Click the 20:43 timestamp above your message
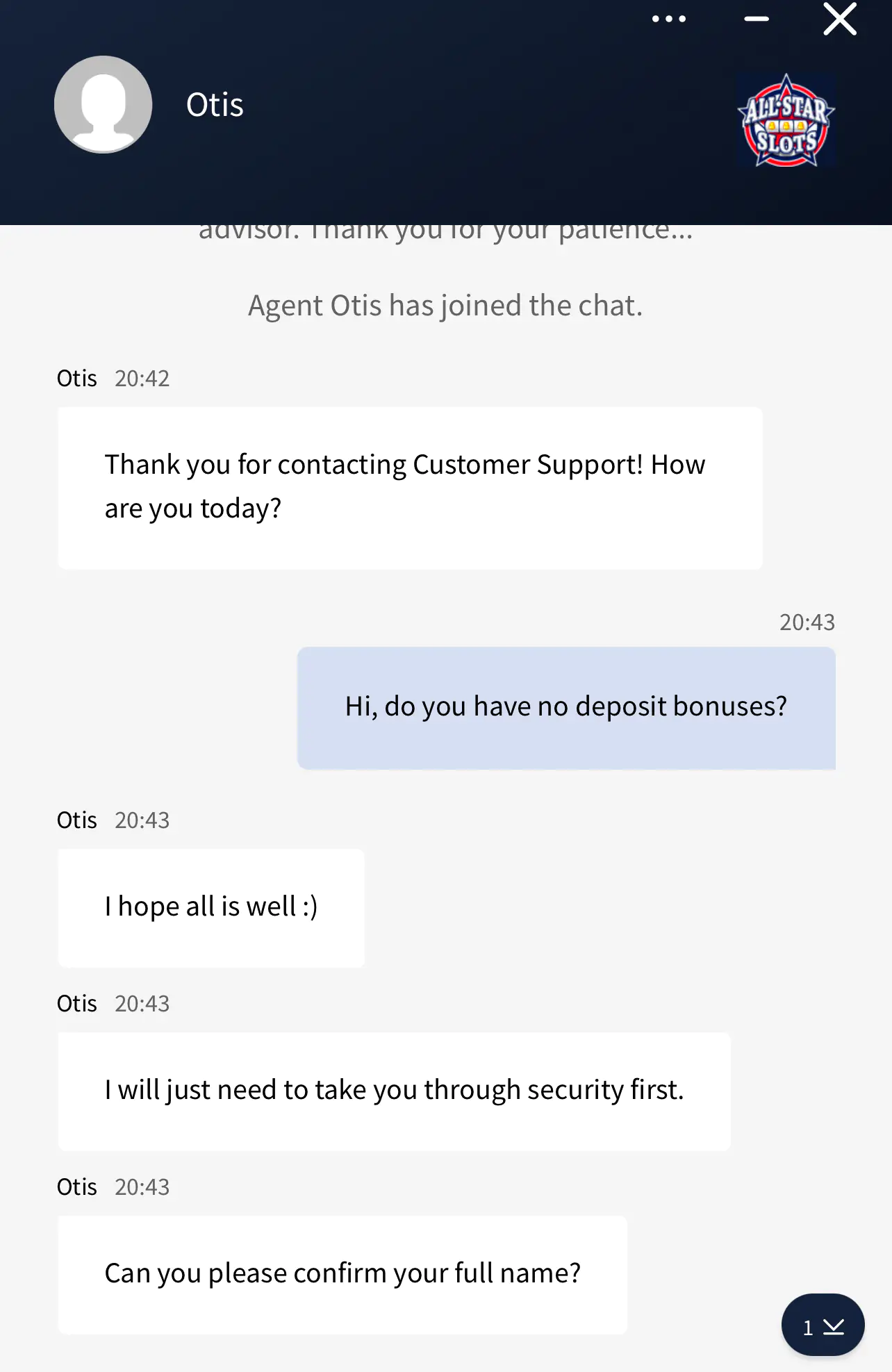Viewport: 892px width, 1372px height. 807,622
